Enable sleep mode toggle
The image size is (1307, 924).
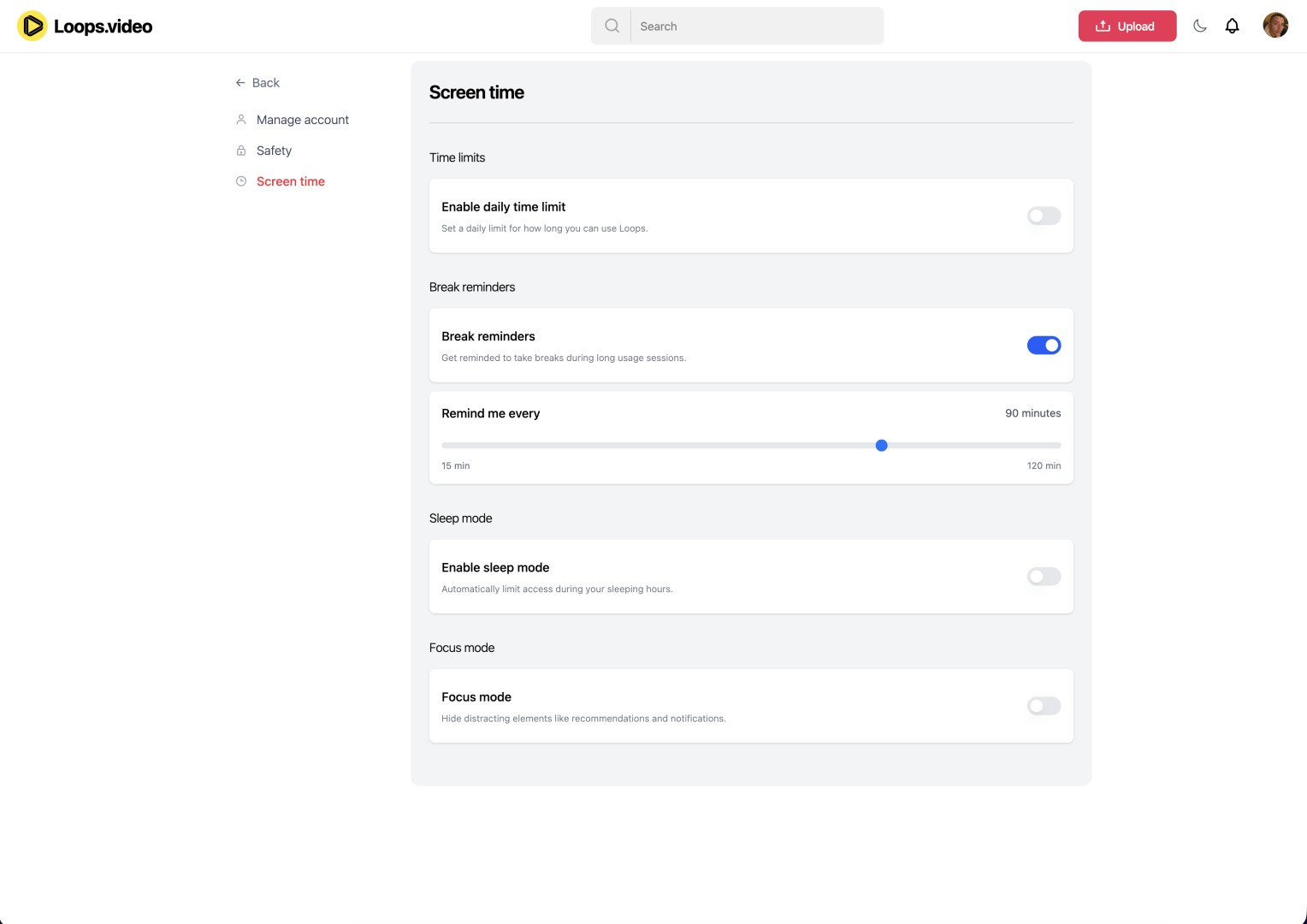tap(1044, 577)
